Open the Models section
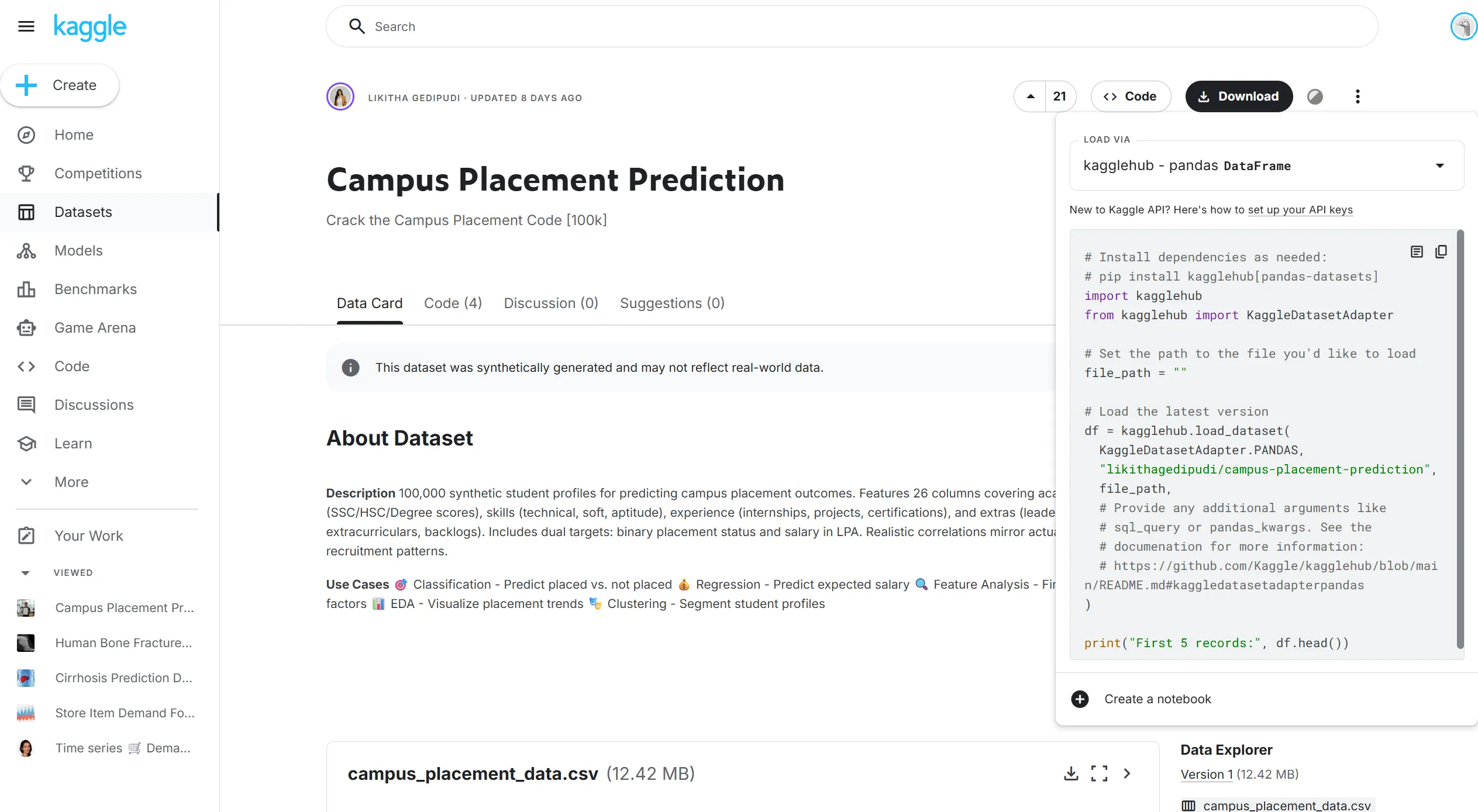The width and height of the screenshot is (1478, 812). tap(78, 250)
